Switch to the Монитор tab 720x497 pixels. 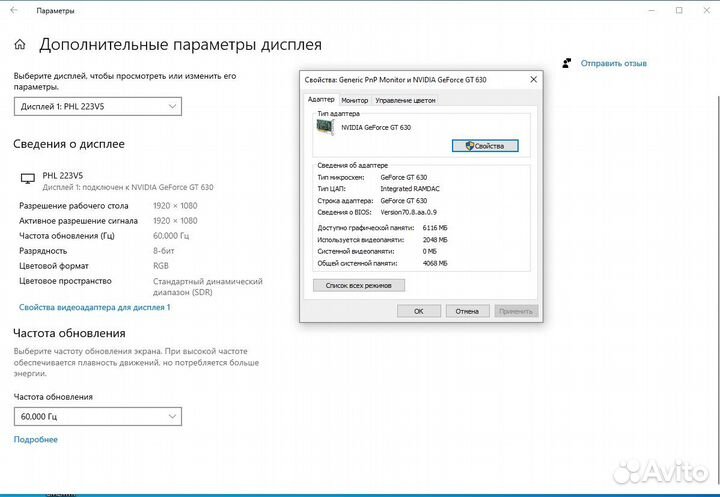coord(354,100)
